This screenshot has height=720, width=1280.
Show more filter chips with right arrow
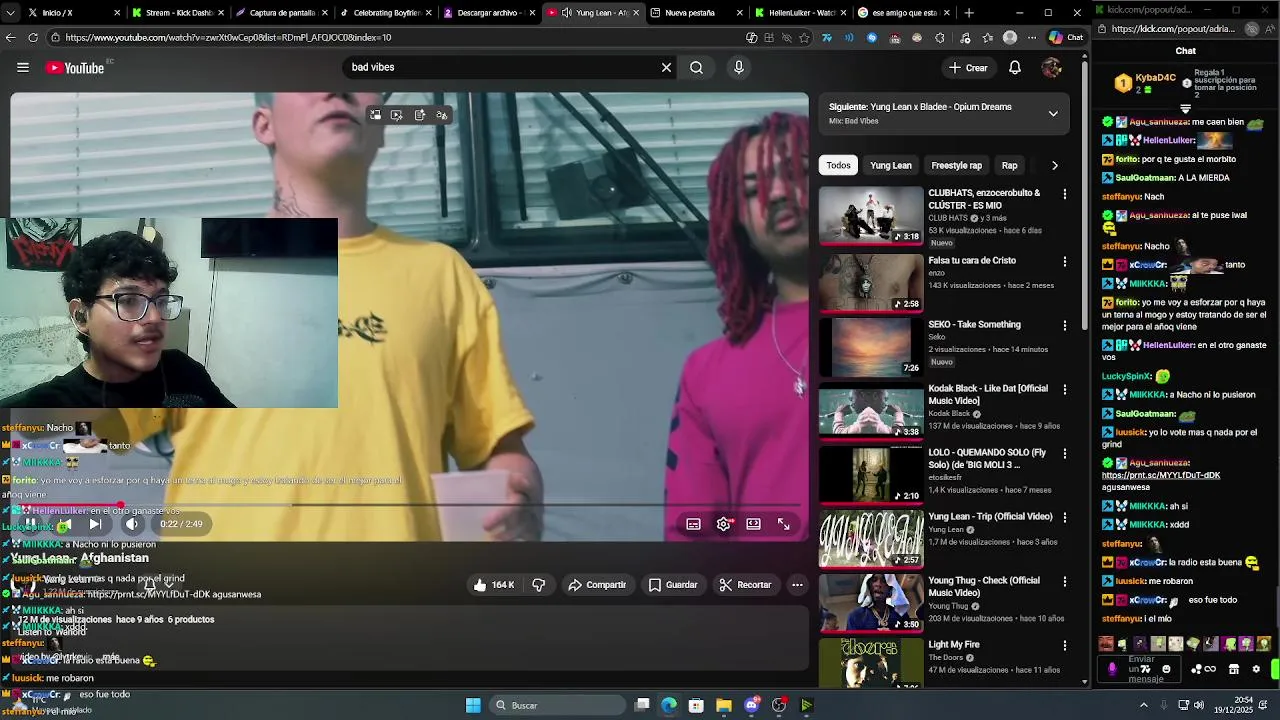(x=1054, y=165)
